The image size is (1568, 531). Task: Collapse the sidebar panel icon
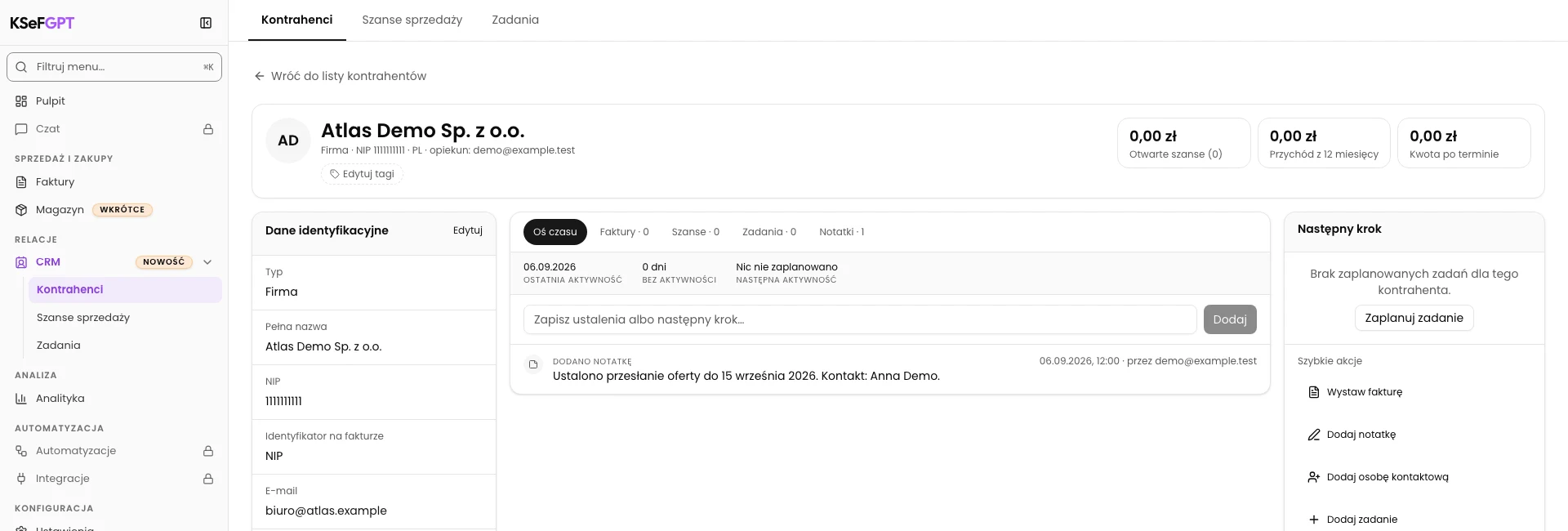coord(206,23)
